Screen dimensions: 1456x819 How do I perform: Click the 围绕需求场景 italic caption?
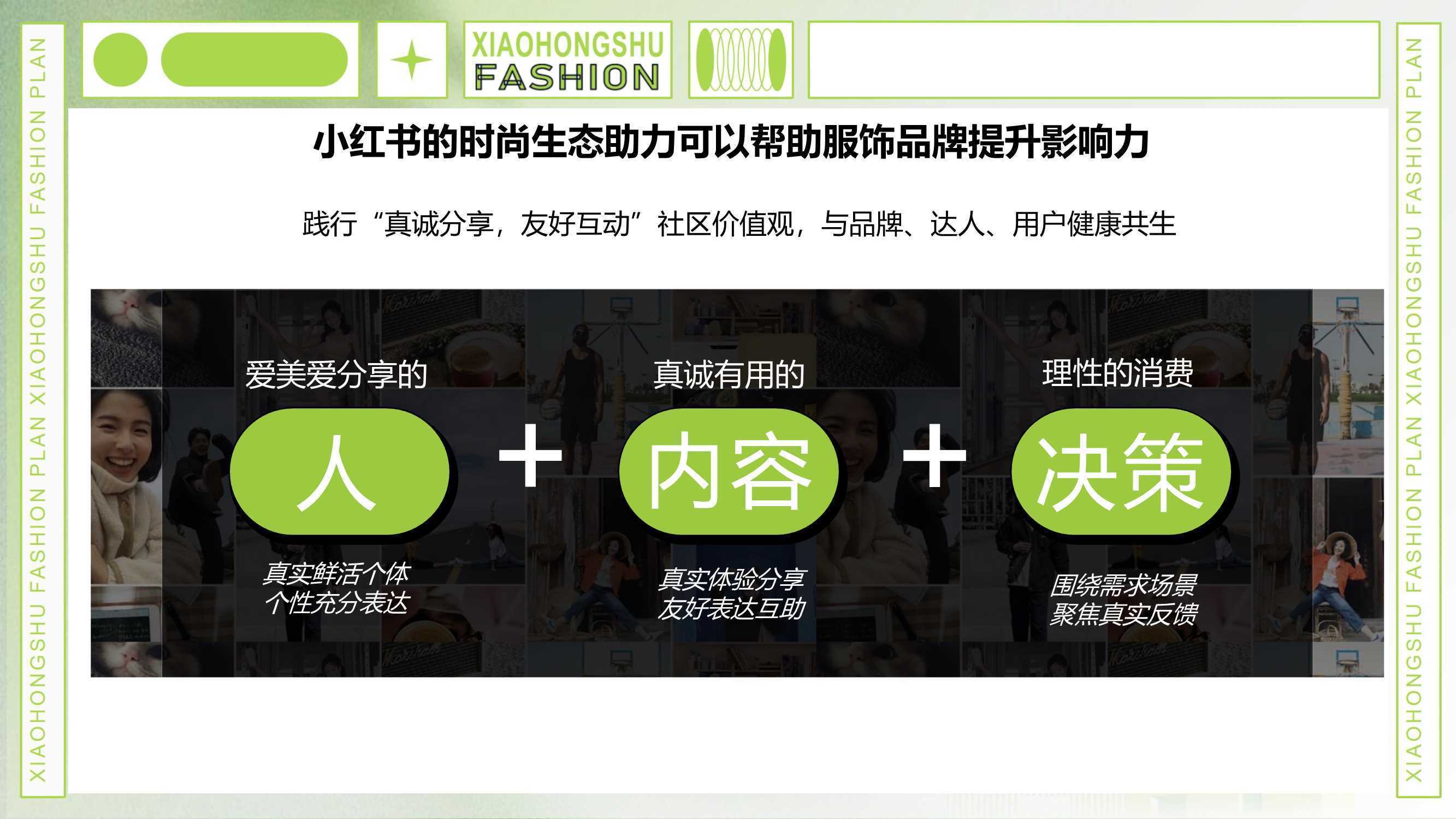coord(1122,585)
